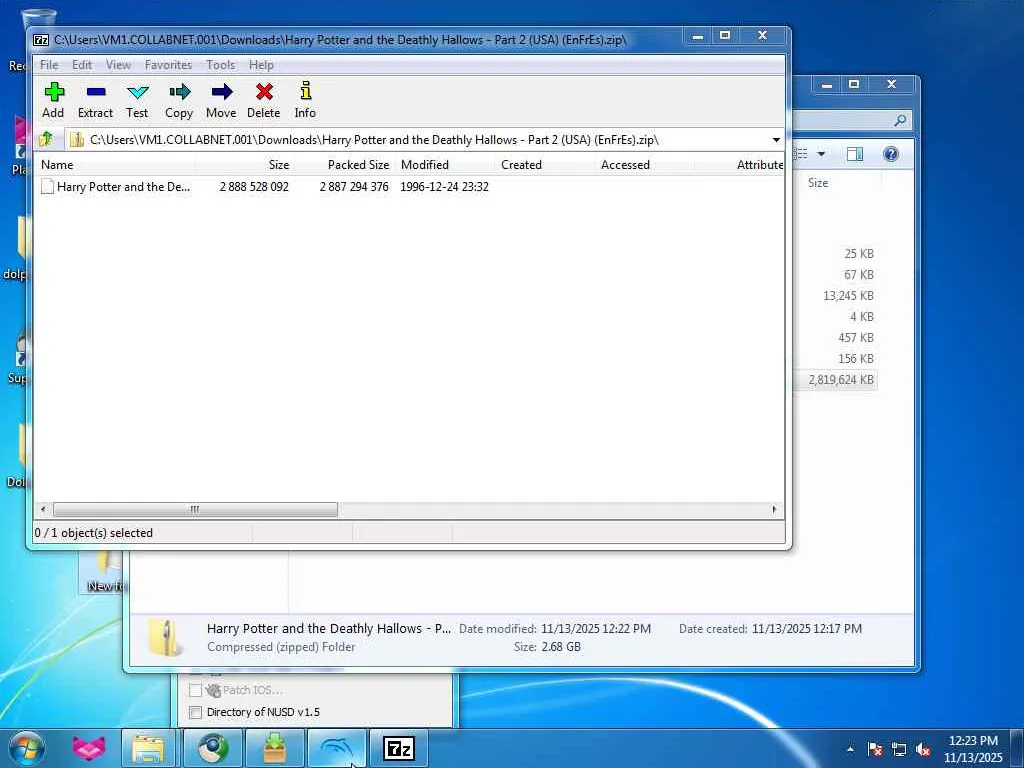Click the Copy toolbar icon
This screenshot has width=1024, height=768.
pyautogui.click(x=179, y=100)
